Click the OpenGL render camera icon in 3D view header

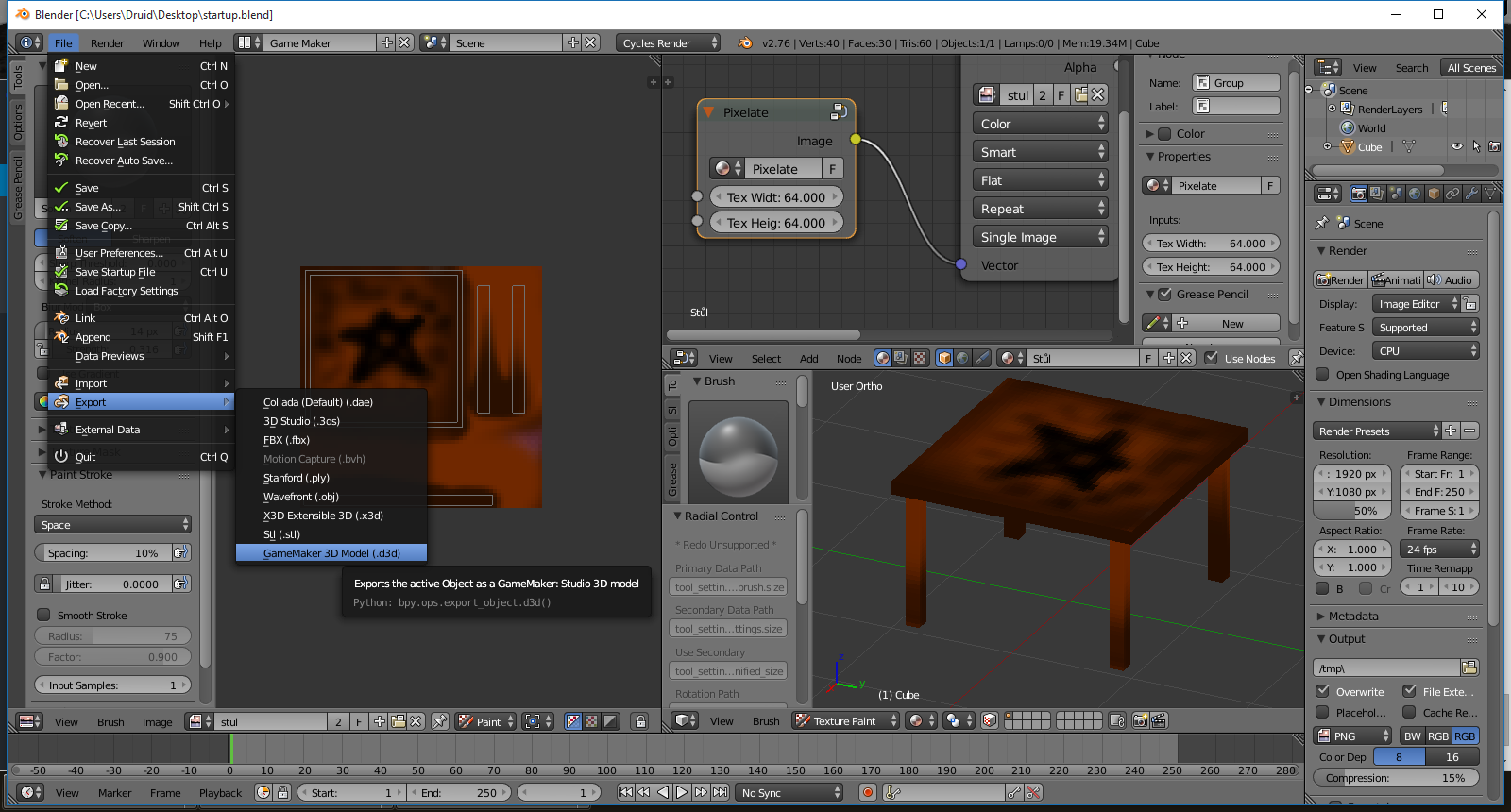[x=1140, y=721]
